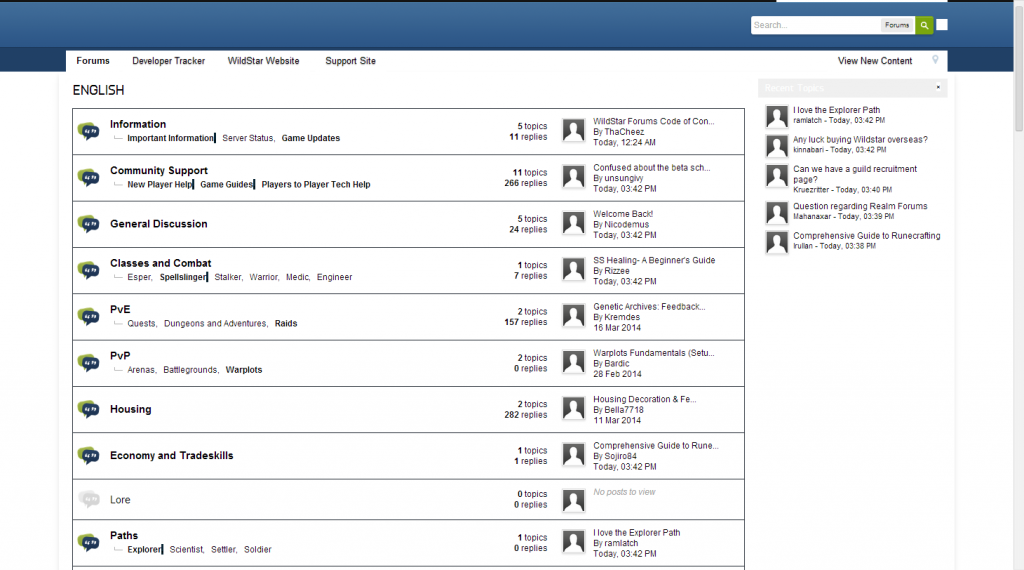Open the Classes and Combat forum
The image size is (1024, 570).
click(x=161, y=263)
